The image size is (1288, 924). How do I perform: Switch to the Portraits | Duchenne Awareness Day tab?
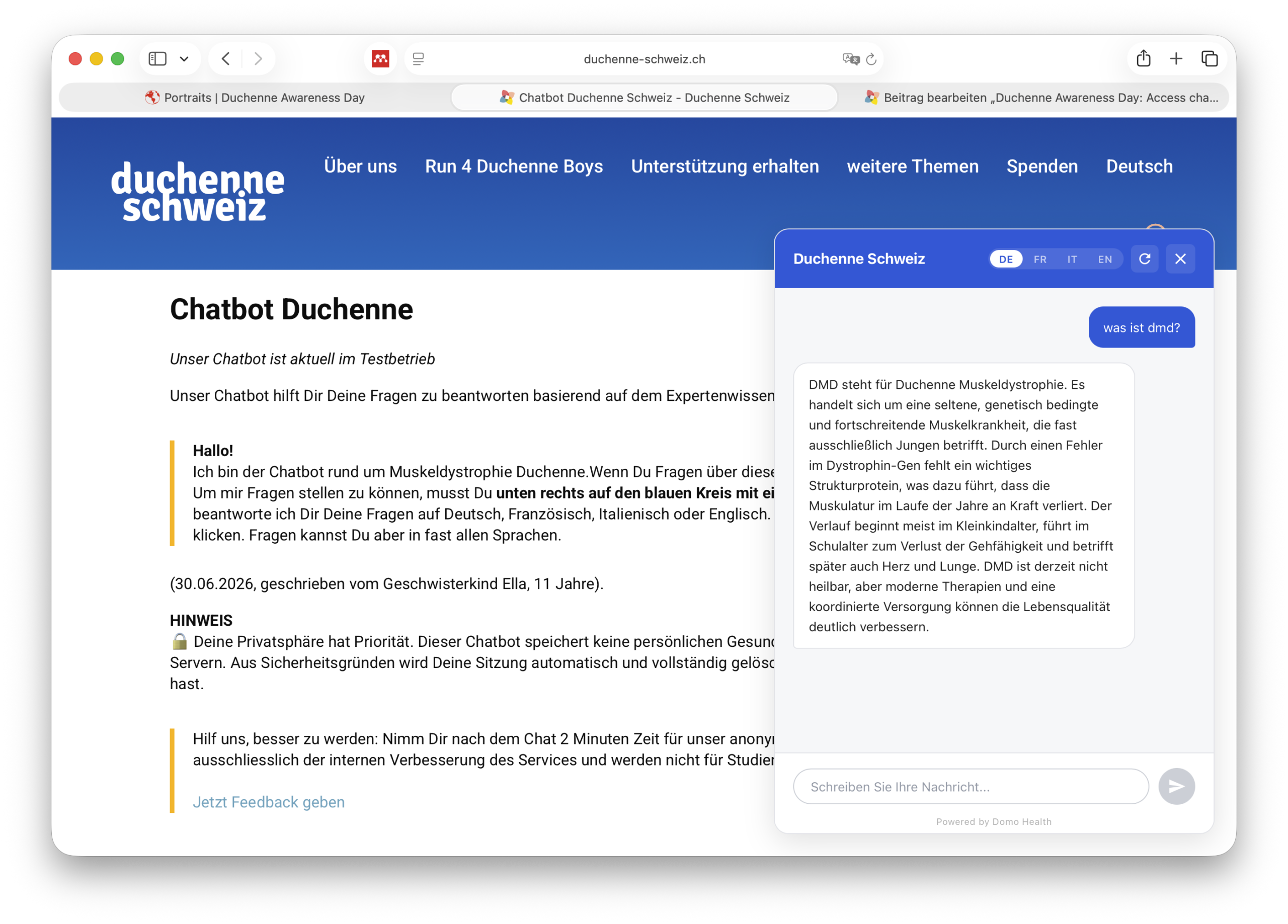(255, 98)
